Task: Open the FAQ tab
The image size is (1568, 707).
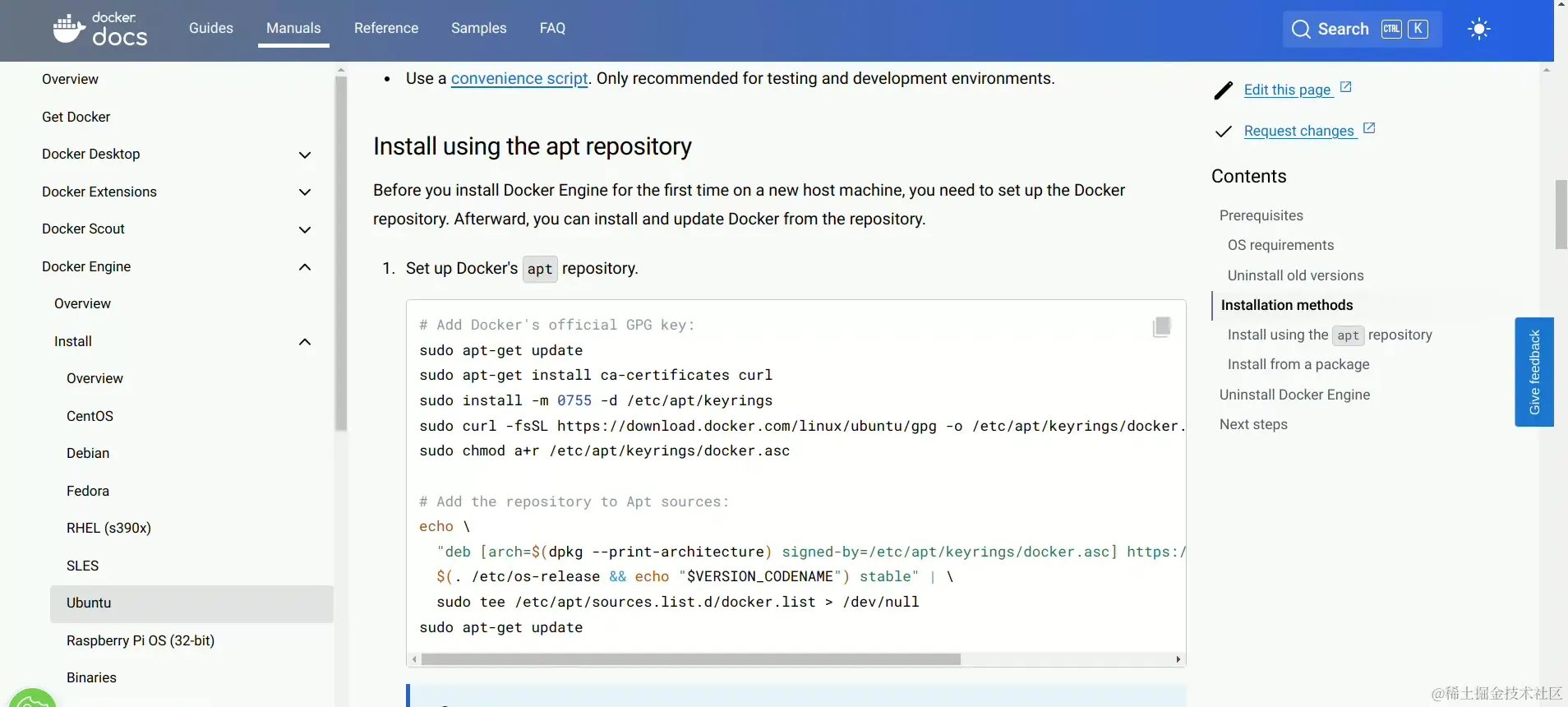Action: click(x=552, y=28)
